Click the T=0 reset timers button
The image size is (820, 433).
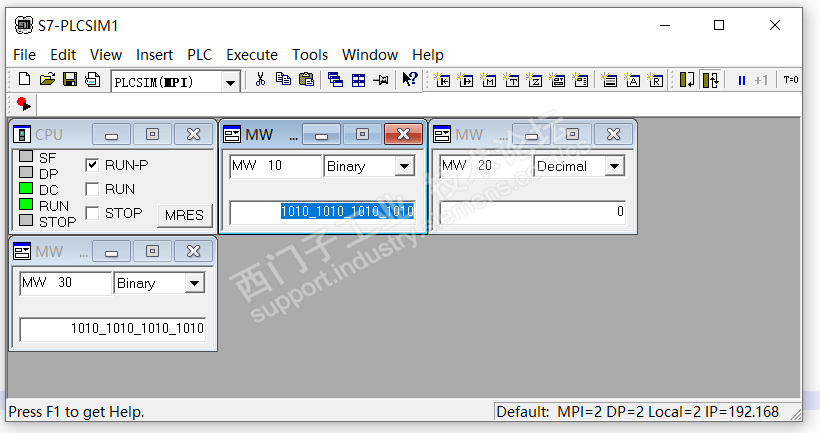pyautogui.click(x=791, y=80)
